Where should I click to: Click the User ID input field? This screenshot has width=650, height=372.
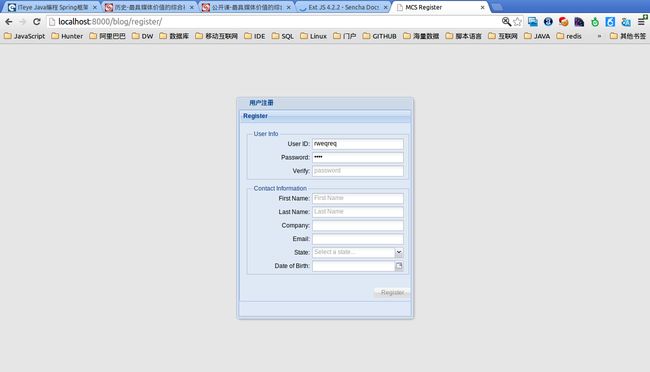(x=358, y=144)
